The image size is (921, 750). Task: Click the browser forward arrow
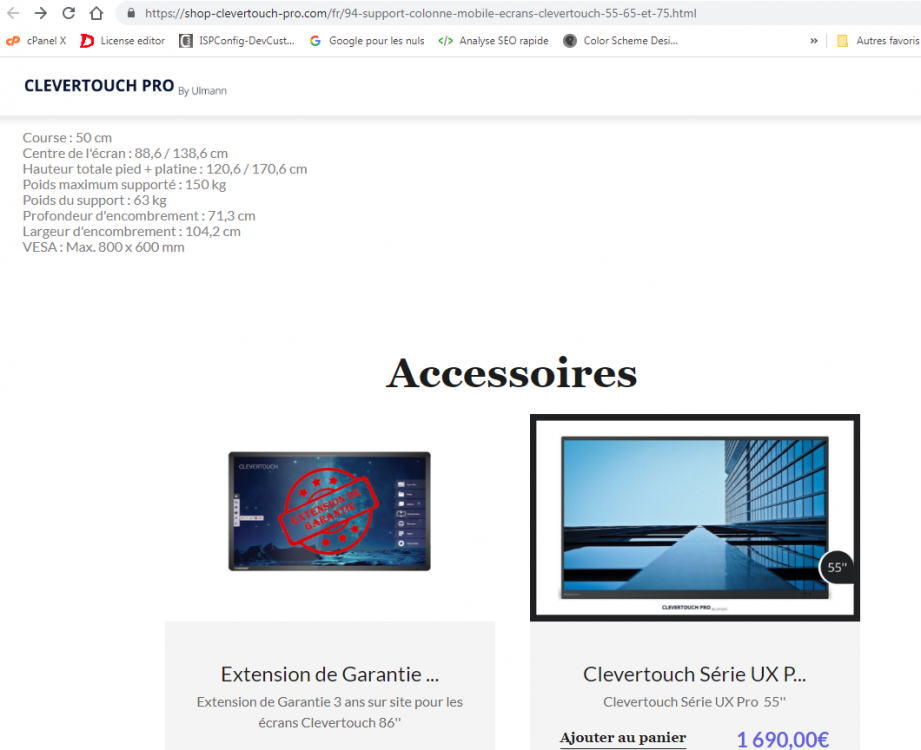(x=41, y=13)
